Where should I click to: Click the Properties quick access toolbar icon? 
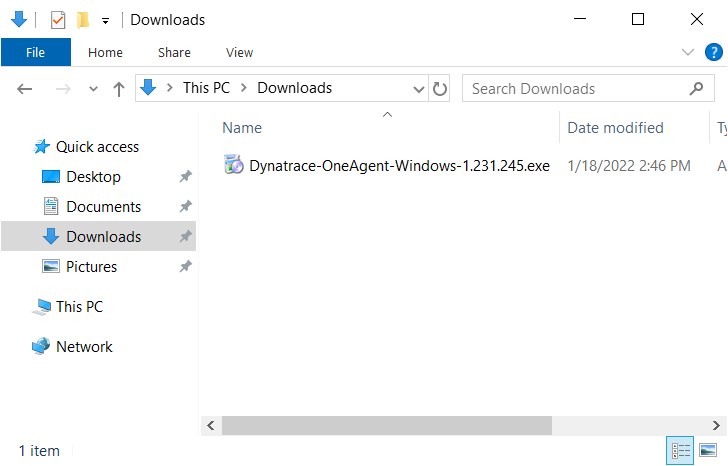pyautogui.click(x=58, y=20)
